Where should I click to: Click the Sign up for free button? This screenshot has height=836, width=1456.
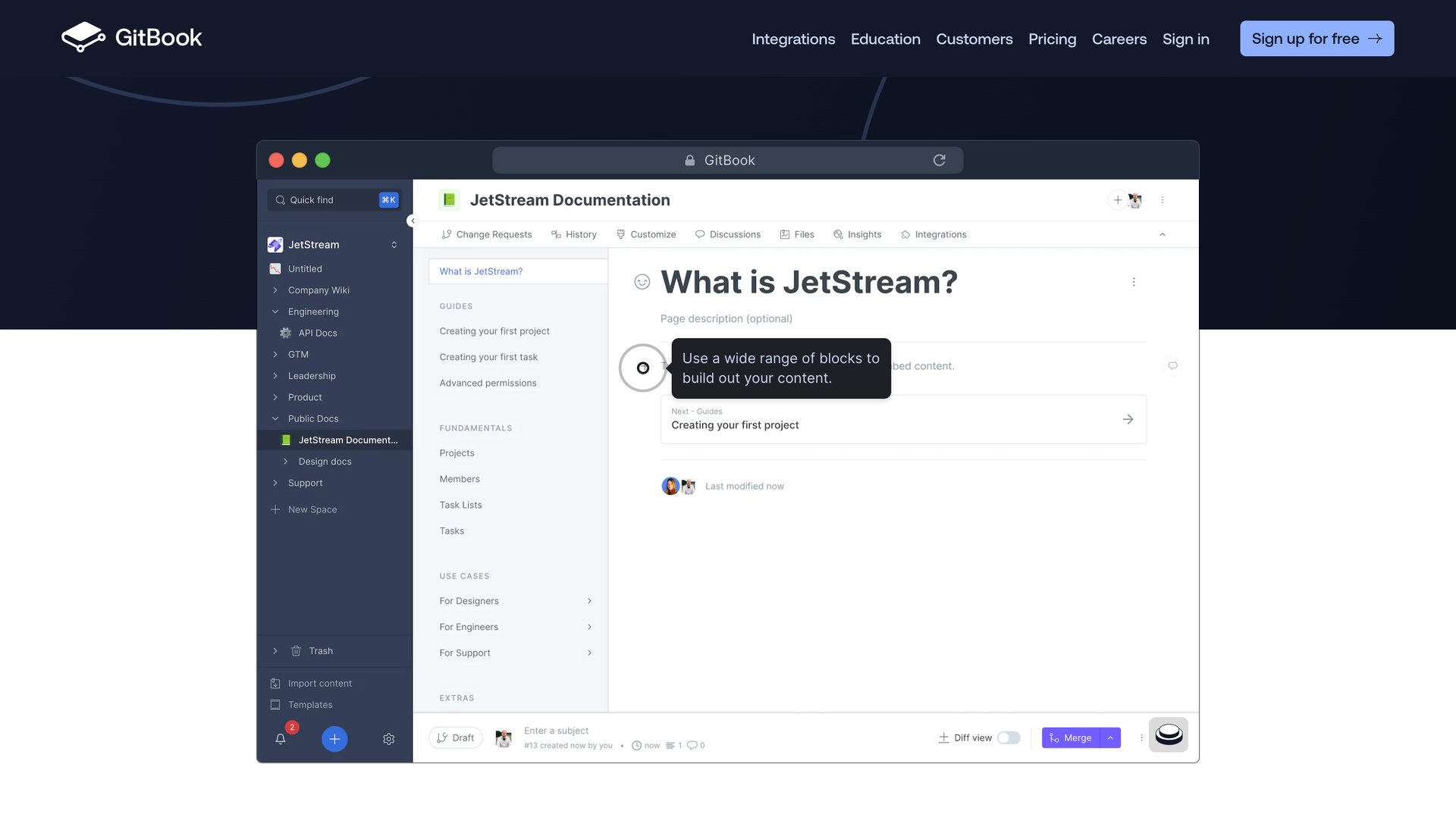click(1316, 38)
